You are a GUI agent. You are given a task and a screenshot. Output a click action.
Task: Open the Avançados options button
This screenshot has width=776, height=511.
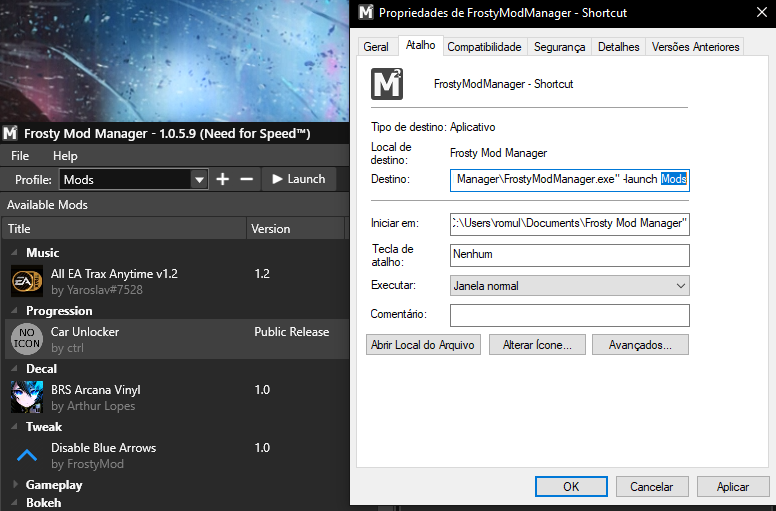pos(640,345)
